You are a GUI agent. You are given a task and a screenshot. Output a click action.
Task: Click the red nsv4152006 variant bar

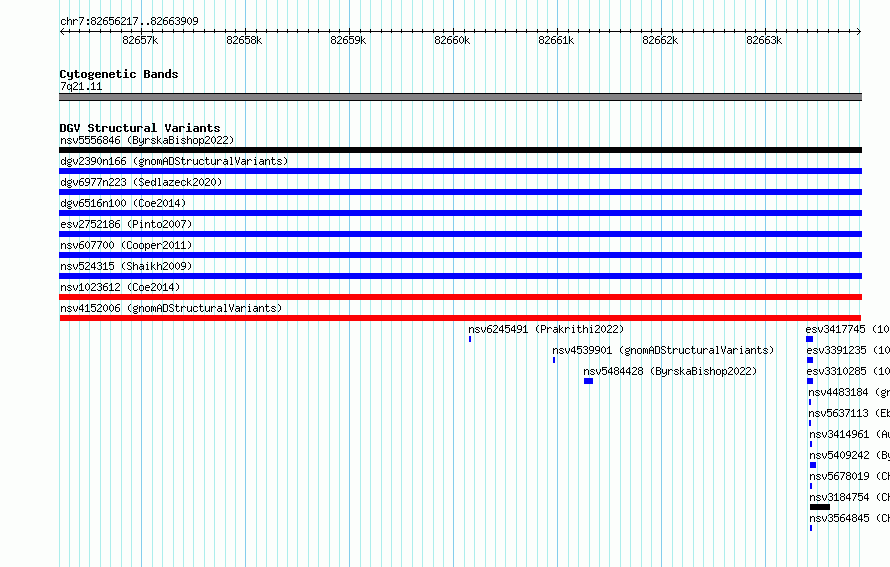pyautogui.click(x=460, y=318)
